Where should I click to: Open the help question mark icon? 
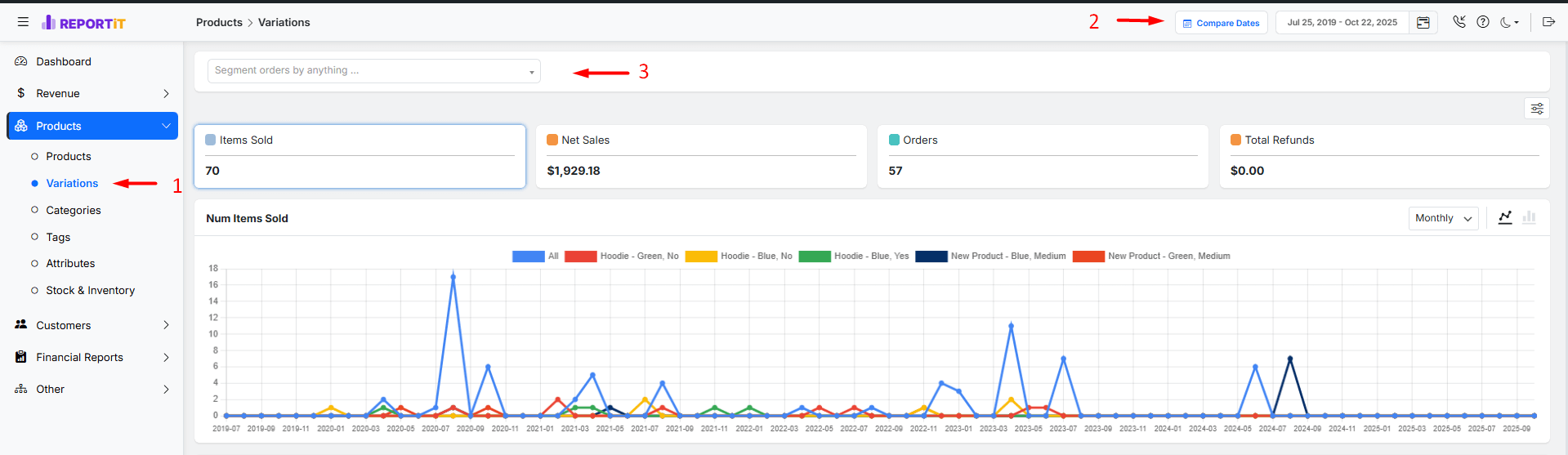click(x=1483, y=22)
